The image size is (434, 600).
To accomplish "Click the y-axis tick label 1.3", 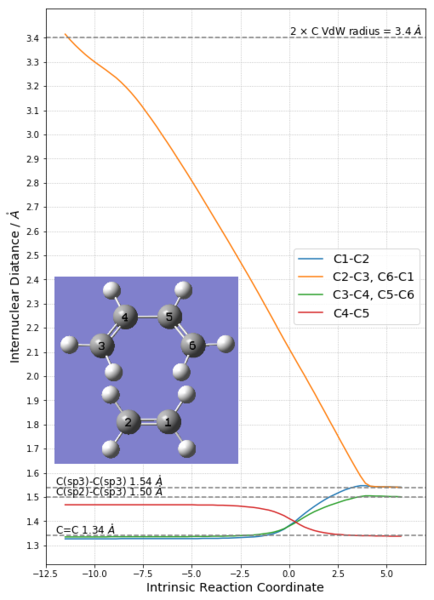I will [x=33, y=546].
